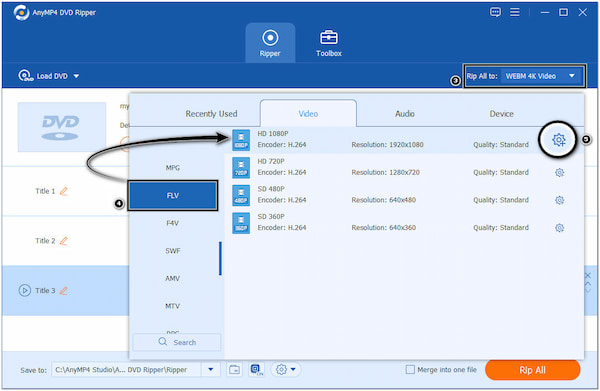
Task: Choose MTV in the format list
Action: point(173,306)
